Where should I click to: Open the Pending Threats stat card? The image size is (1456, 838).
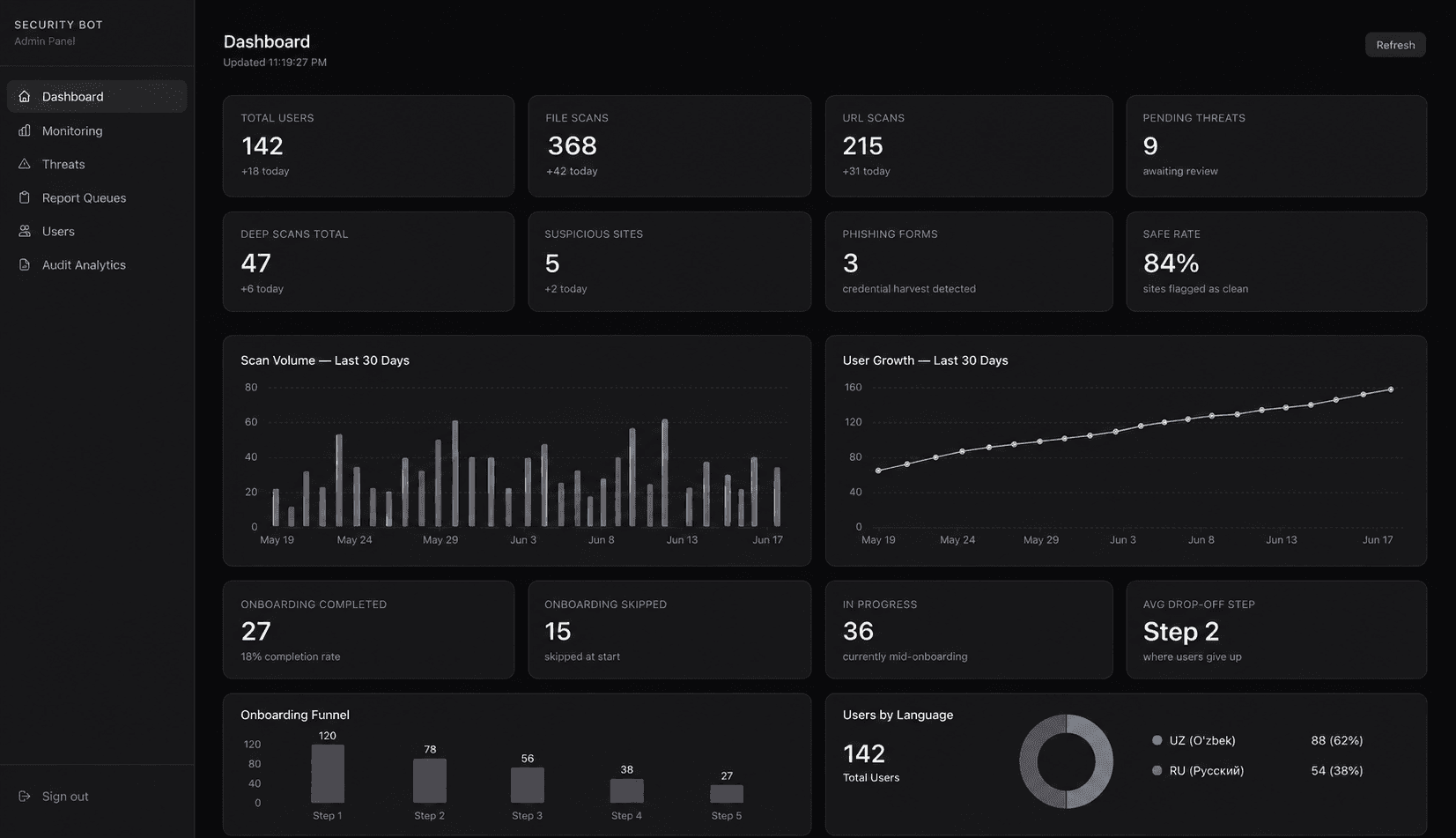(1276, 145)
